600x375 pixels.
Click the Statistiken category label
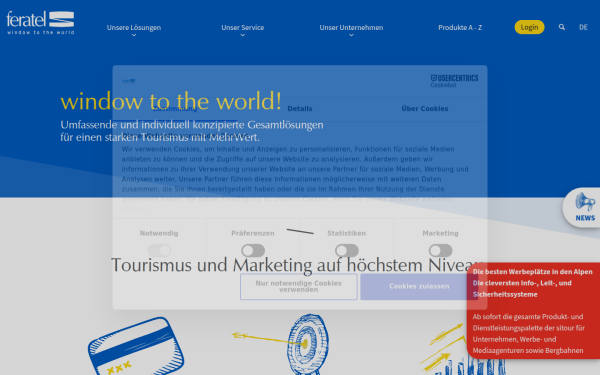coord(347,233)
